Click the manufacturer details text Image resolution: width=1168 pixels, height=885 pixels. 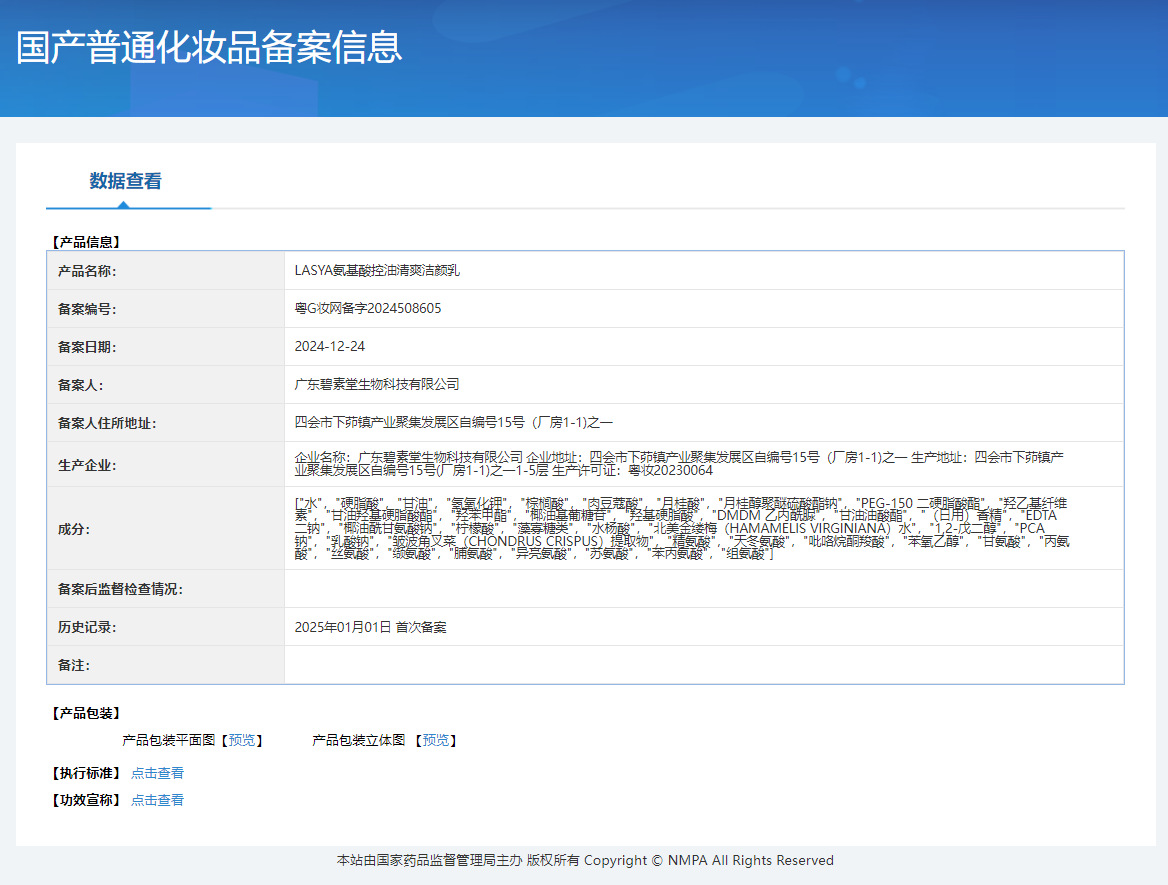[679, 463]
